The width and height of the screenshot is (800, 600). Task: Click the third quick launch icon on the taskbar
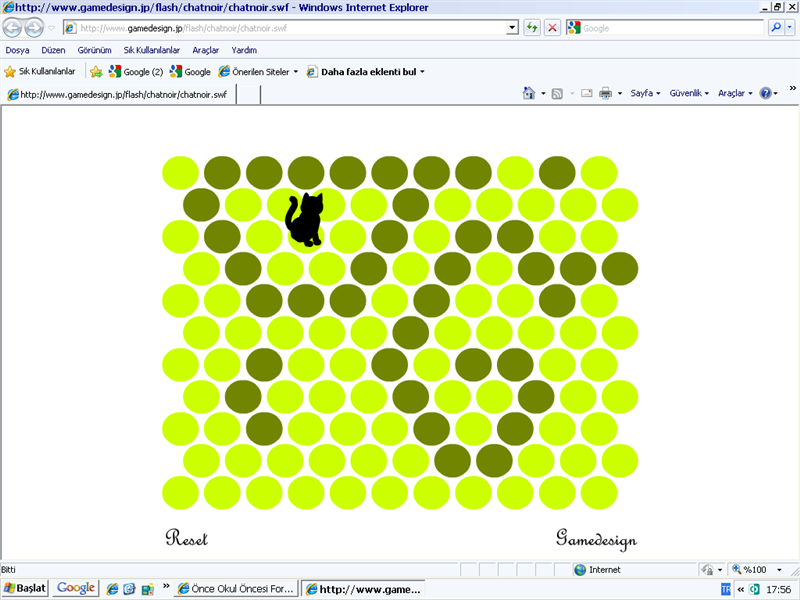[x=147, y=589]
